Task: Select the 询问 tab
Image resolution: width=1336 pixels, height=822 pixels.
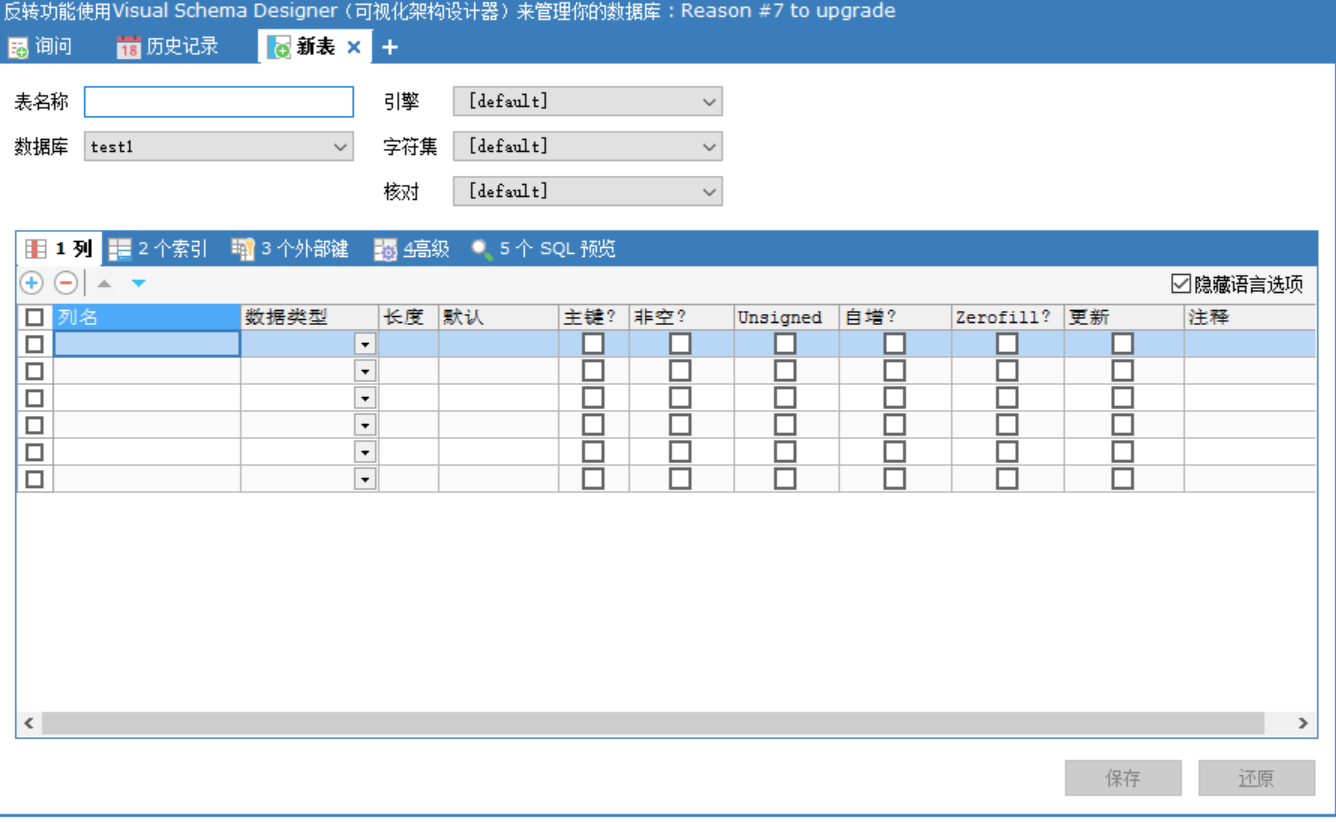Action: (x=43, y=46)
